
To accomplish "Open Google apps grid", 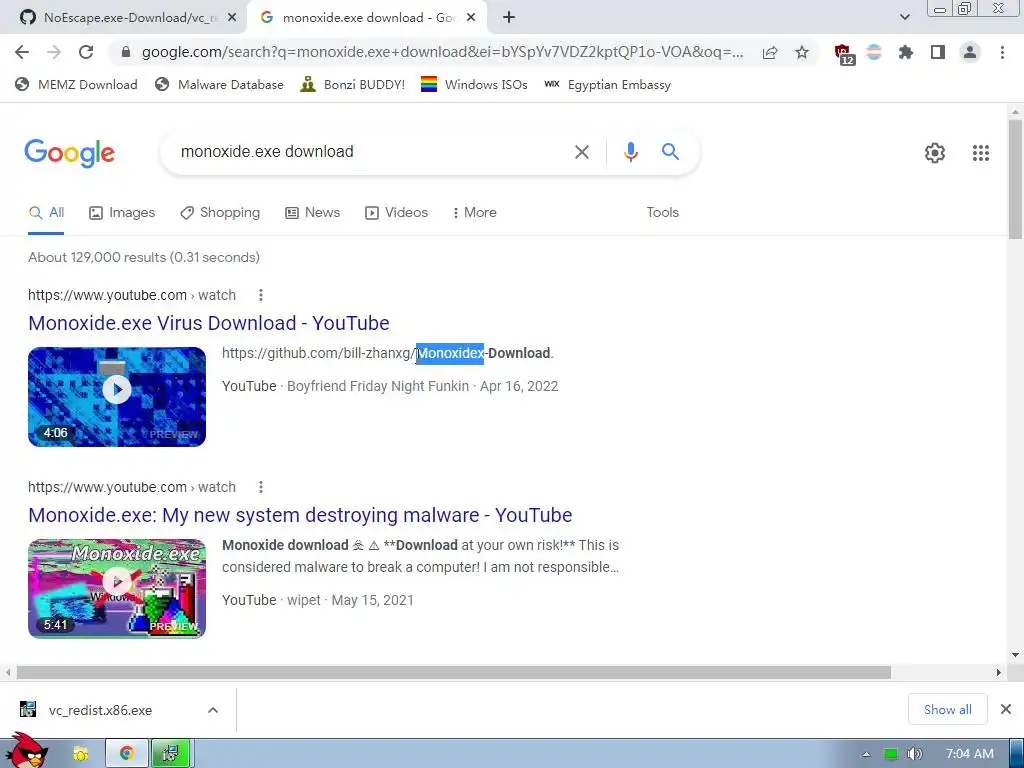I will tap(980, 153).
